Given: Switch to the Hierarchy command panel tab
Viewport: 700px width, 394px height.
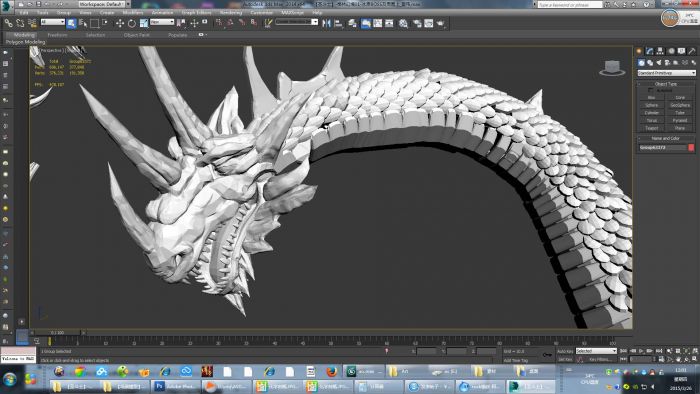Looking at the screenshot, I should tap(660, 51).
